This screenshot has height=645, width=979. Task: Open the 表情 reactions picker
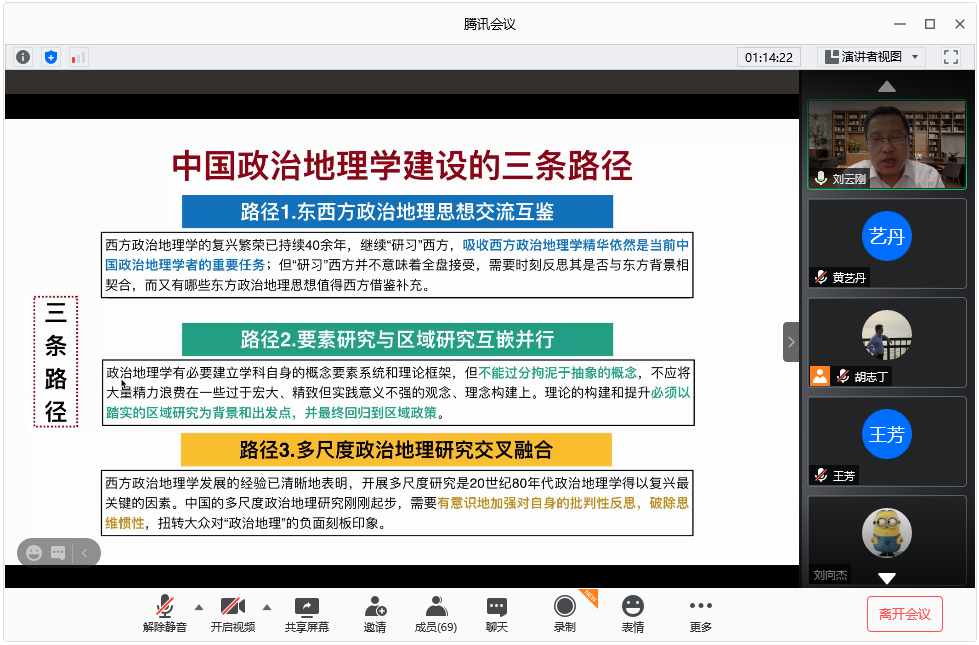coord(632,613)
